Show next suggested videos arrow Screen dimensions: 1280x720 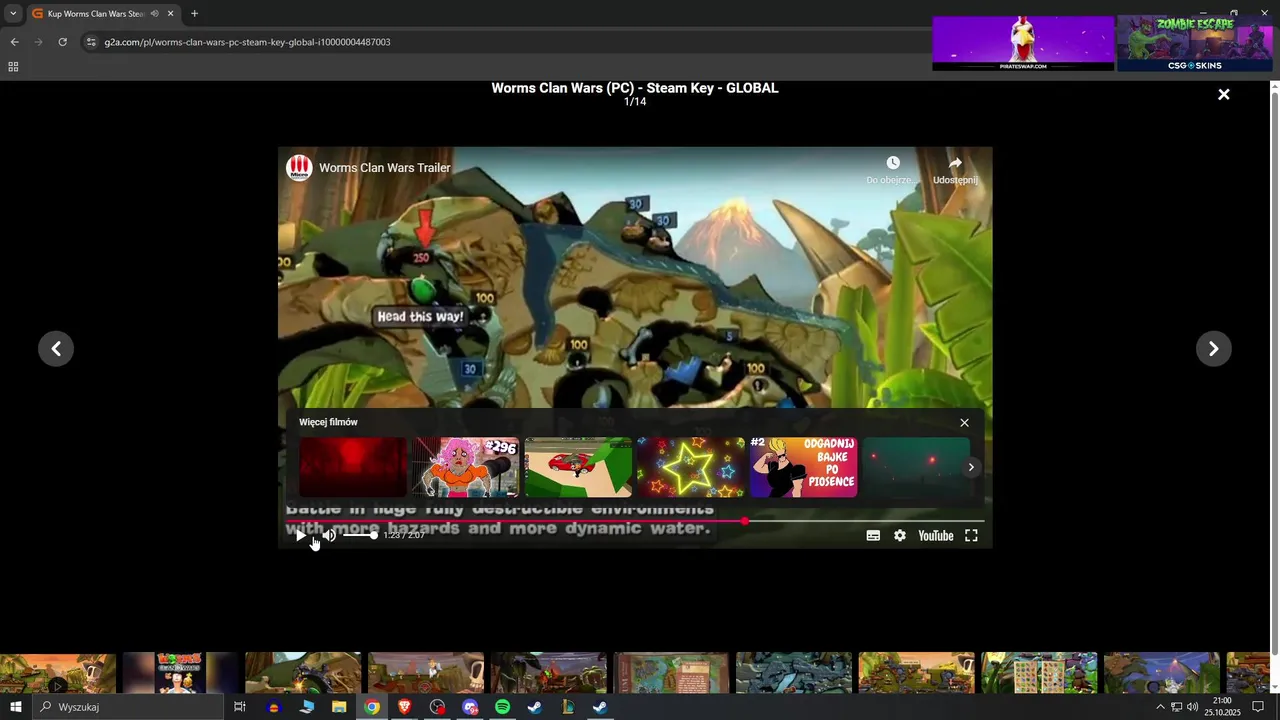coord(970,467)
